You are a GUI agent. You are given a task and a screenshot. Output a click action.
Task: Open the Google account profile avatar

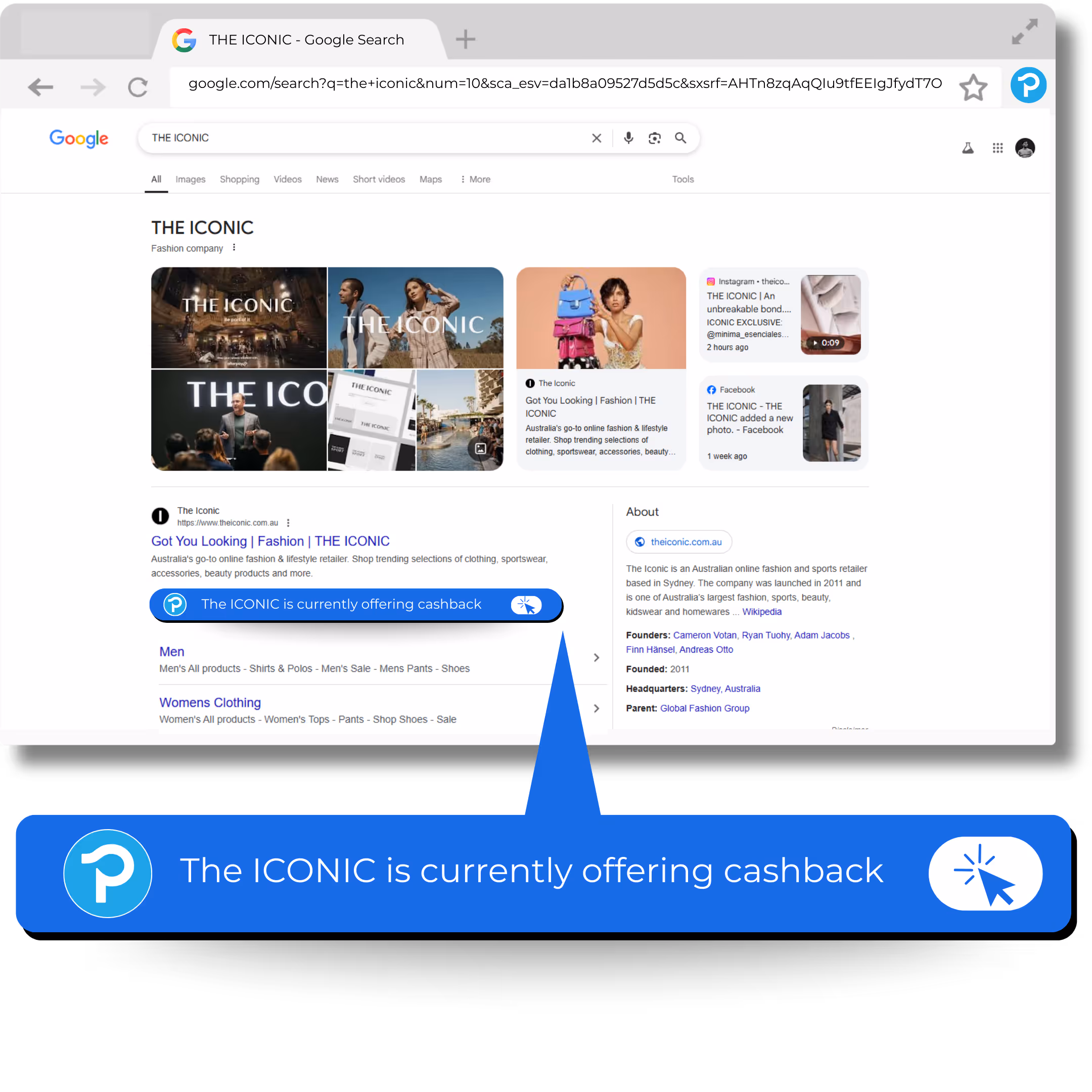[x=1025, y=148]
